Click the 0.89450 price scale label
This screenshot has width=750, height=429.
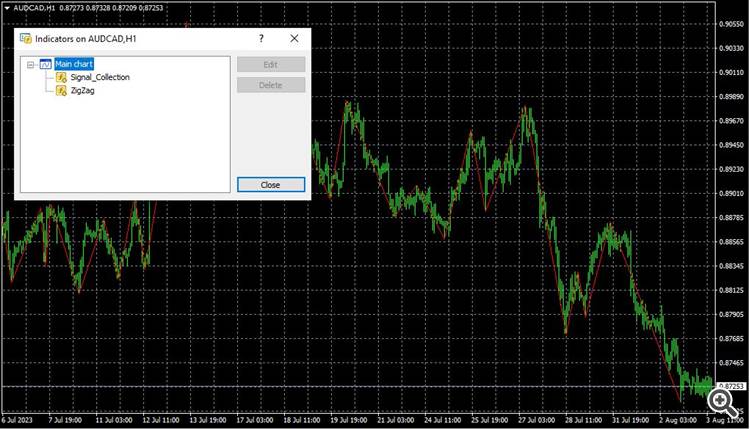point(732,145)
